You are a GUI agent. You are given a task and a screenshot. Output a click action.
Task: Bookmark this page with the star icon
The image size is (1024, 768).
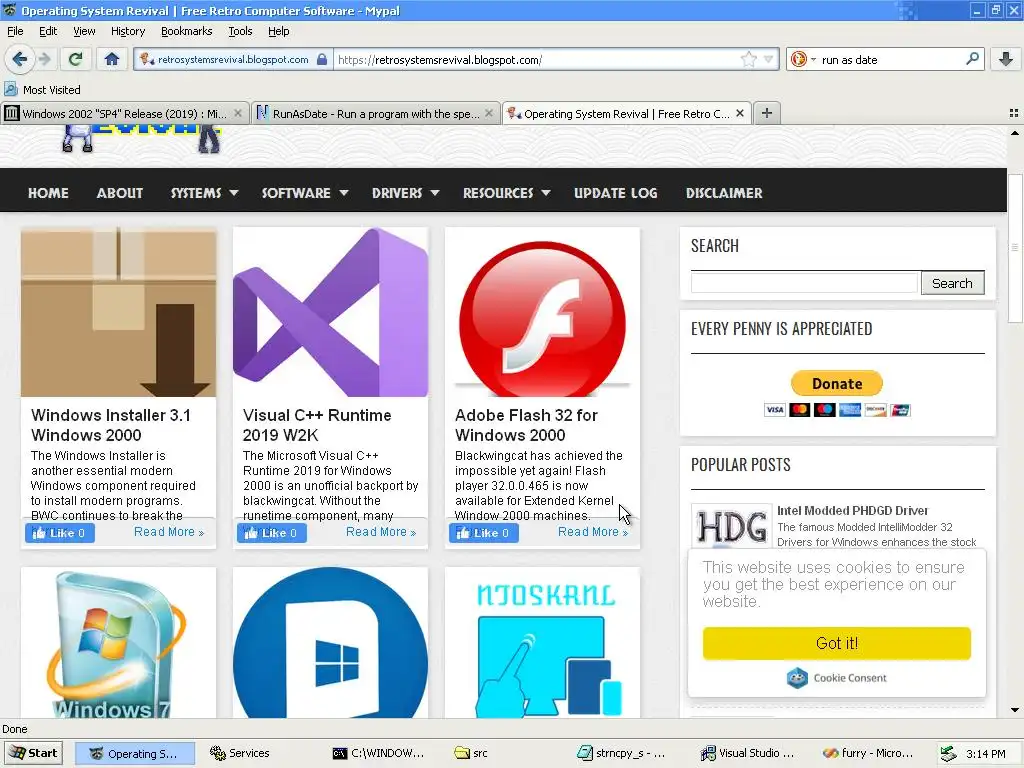[x=748, y=59]
